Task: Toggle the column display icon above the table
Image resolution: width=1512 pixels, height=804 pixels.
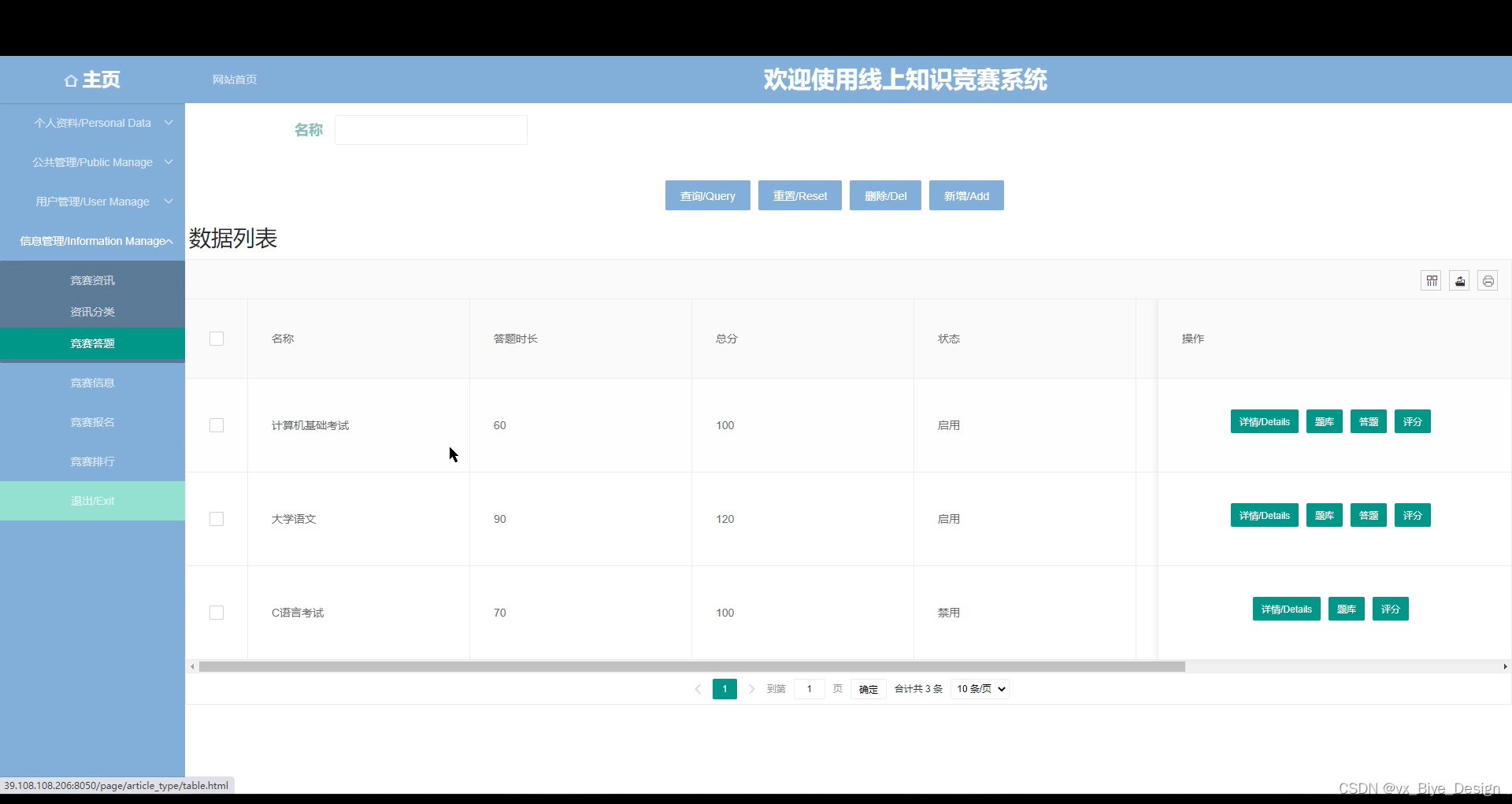Action: (1431, 280)
